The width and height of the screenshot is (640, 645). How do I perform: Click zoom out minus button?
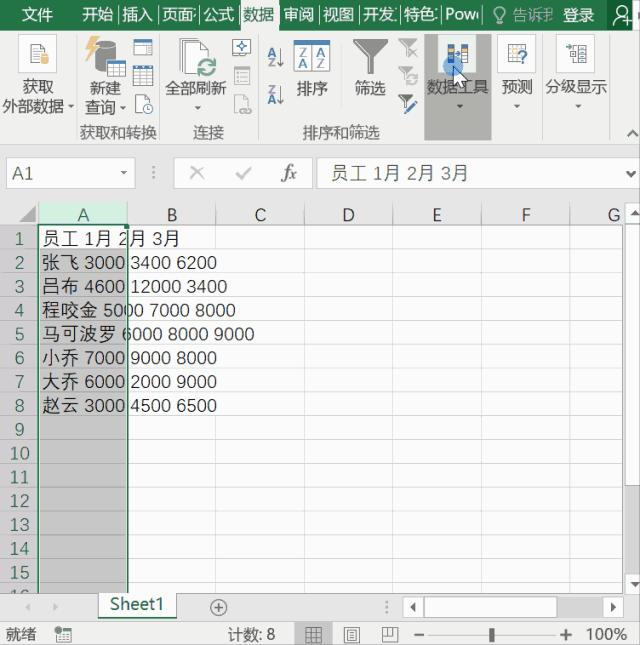(419, 635)
